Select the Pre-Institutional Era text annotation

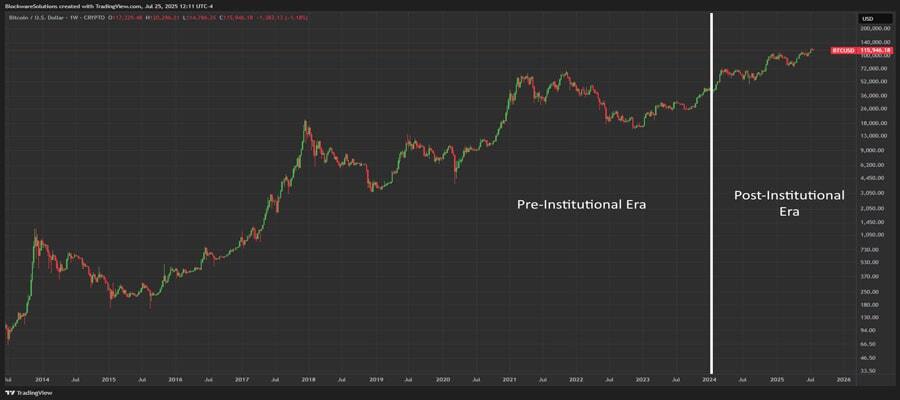pos(581,204)
